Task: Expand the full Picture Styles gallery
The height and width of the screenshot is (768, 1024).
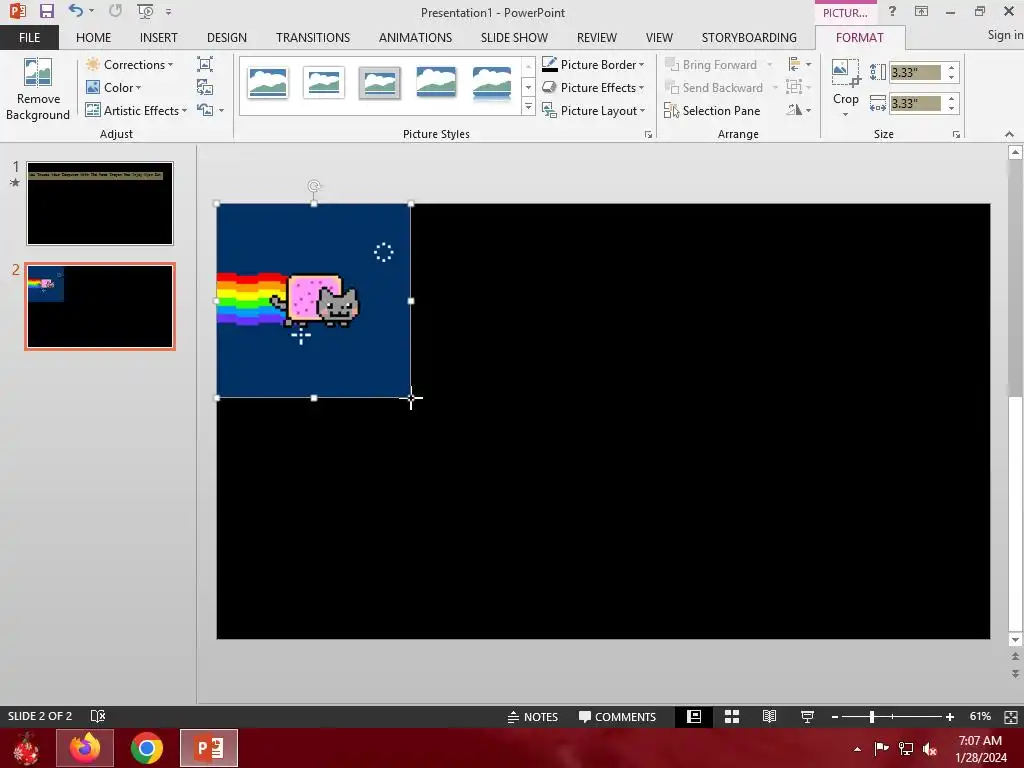Action: [528, 106]
